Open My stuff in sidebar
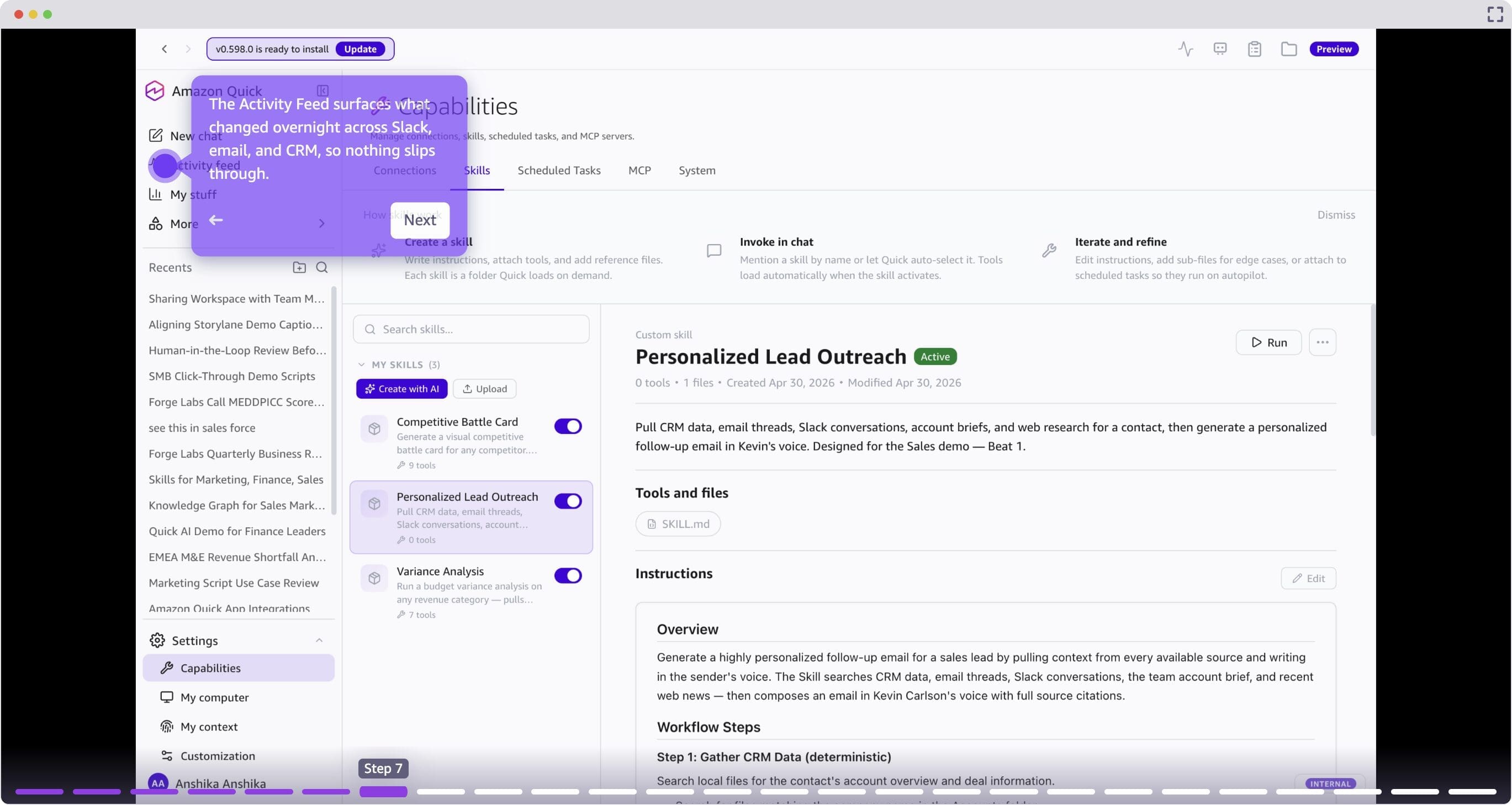 pyautogui.click(x=182, y=194)
